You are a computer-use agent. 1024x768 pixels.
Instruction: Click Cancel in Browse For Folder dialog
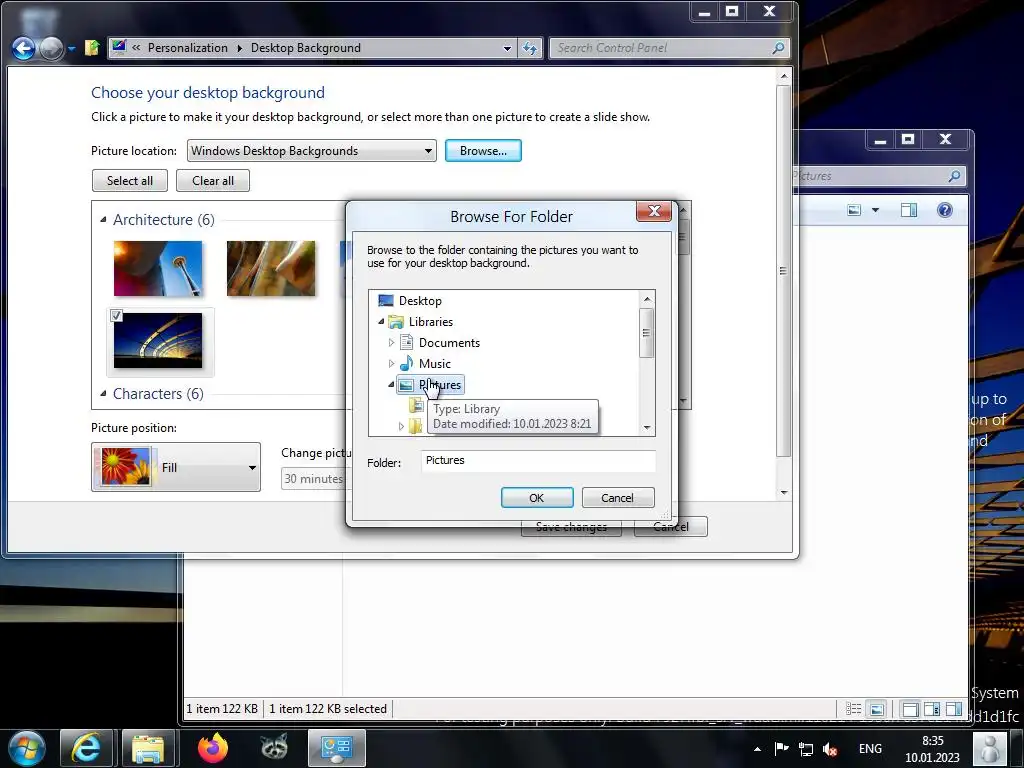point(617,498)
